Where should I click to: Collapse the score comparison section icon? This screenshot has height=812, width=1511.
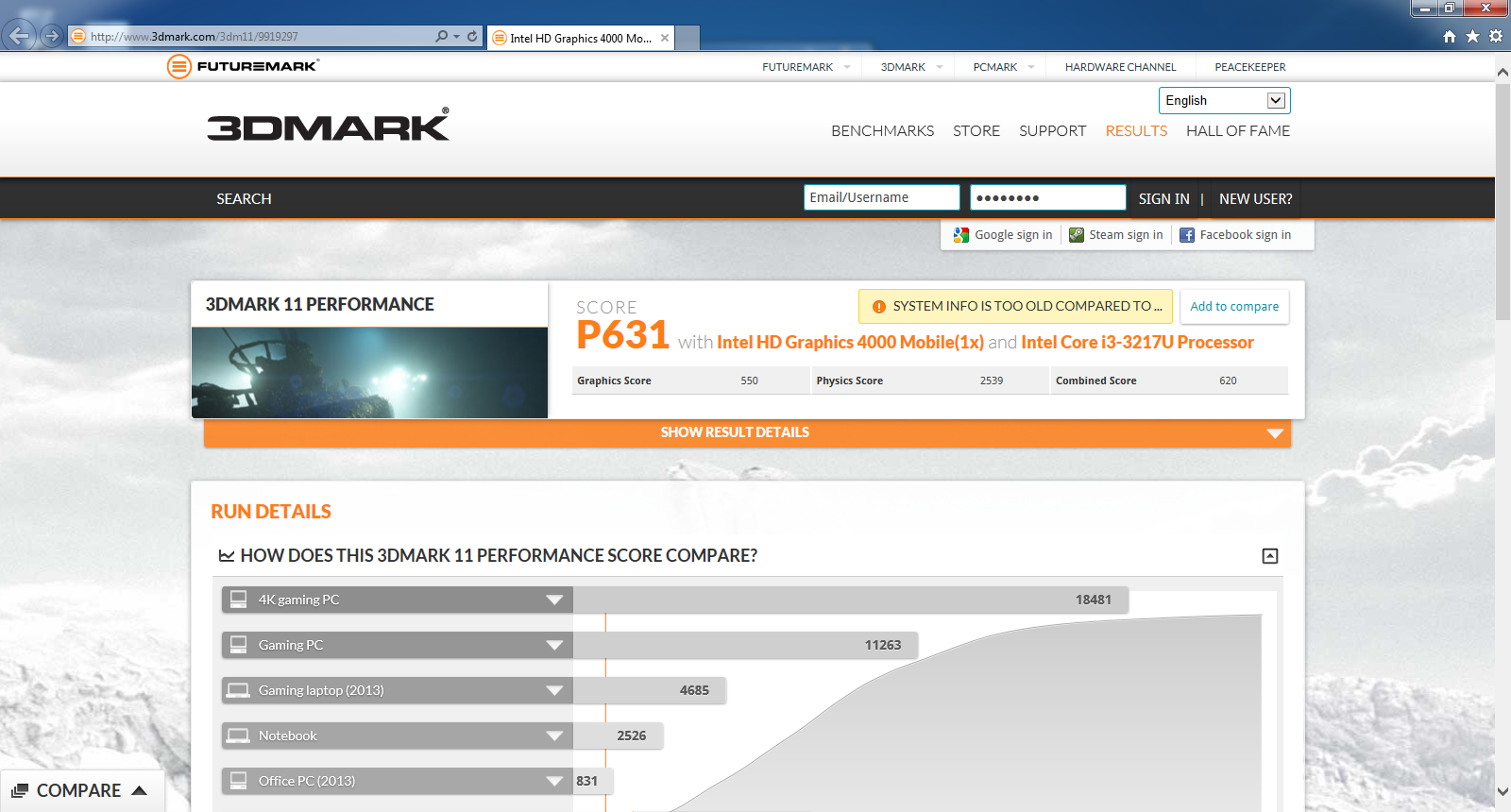pyautogui.click(x=1270, y=556)
